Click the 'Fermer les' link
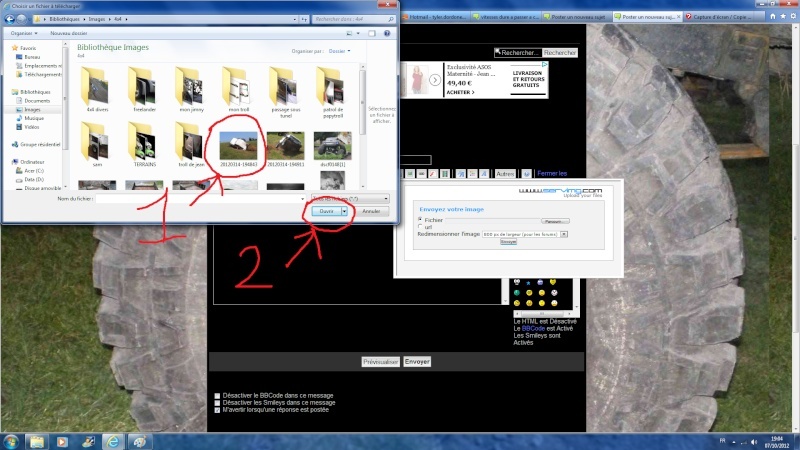The image size is (800, 450). 552,173
